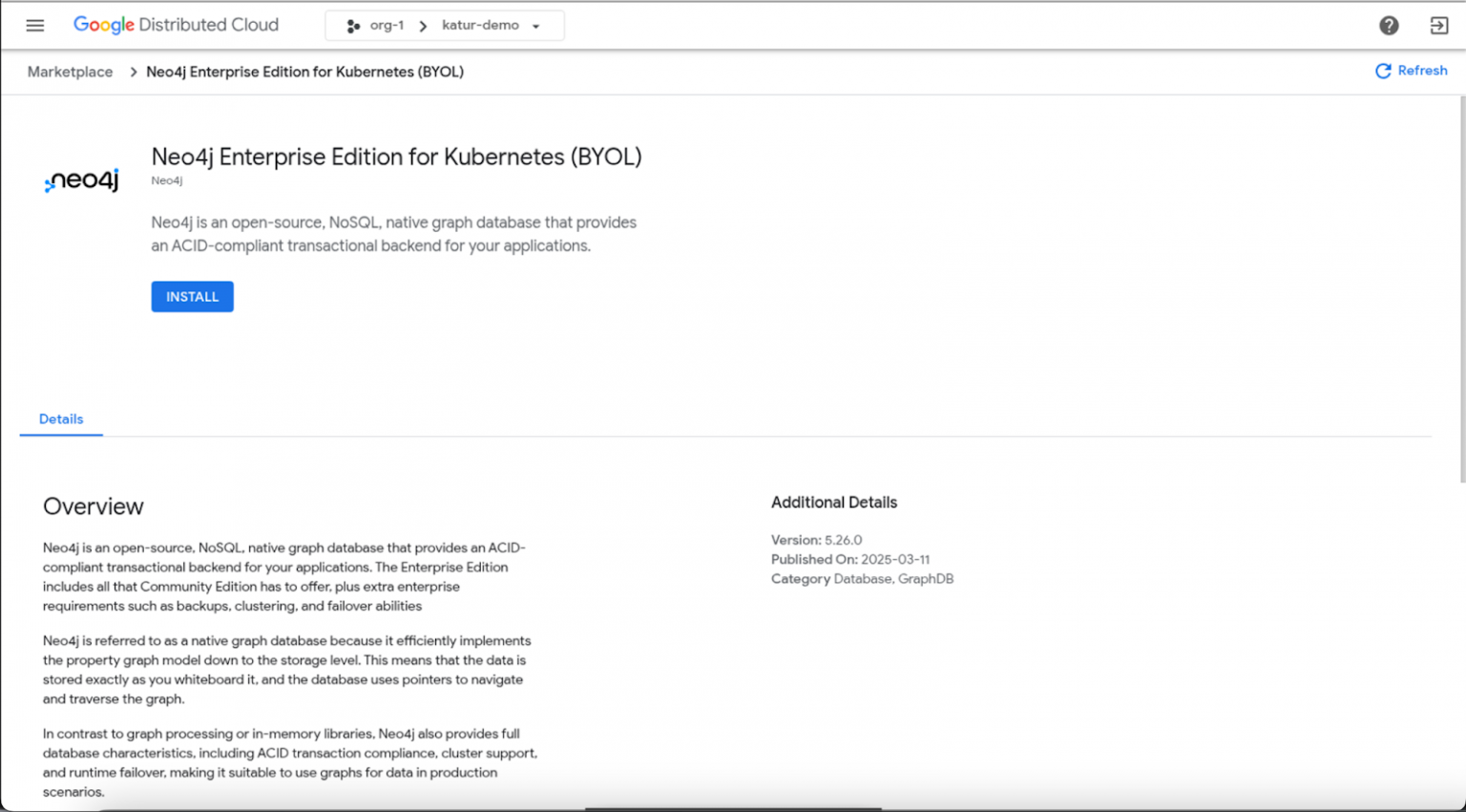Open the help question mark icon

coord(1389,26)
